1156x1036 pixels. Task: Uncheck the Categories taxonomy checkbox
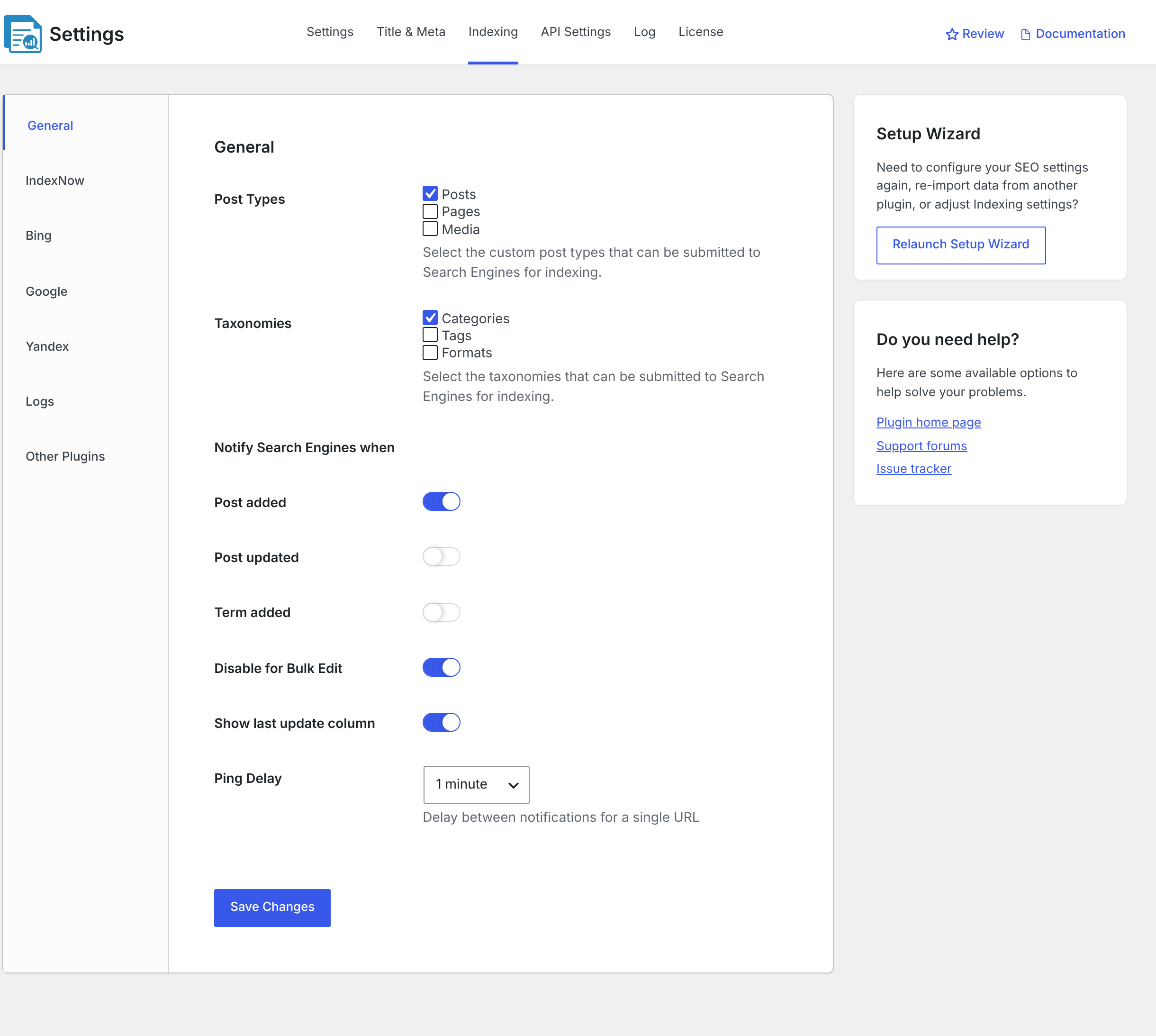(430, 318)
